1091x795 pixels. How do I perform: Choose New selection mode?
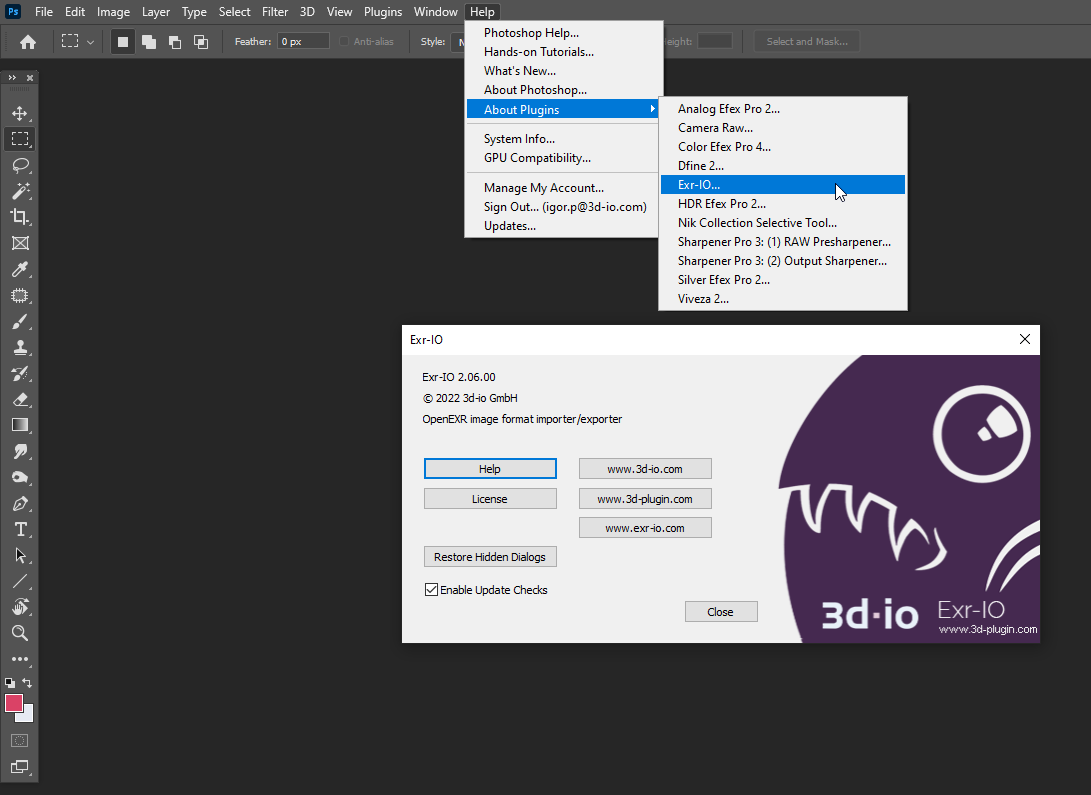(122, 42)
